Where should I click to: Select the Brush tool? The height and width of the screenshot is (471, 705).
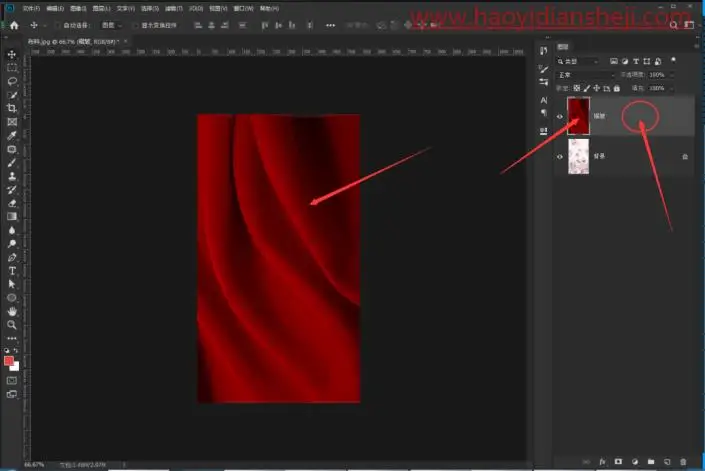point(12,163)
